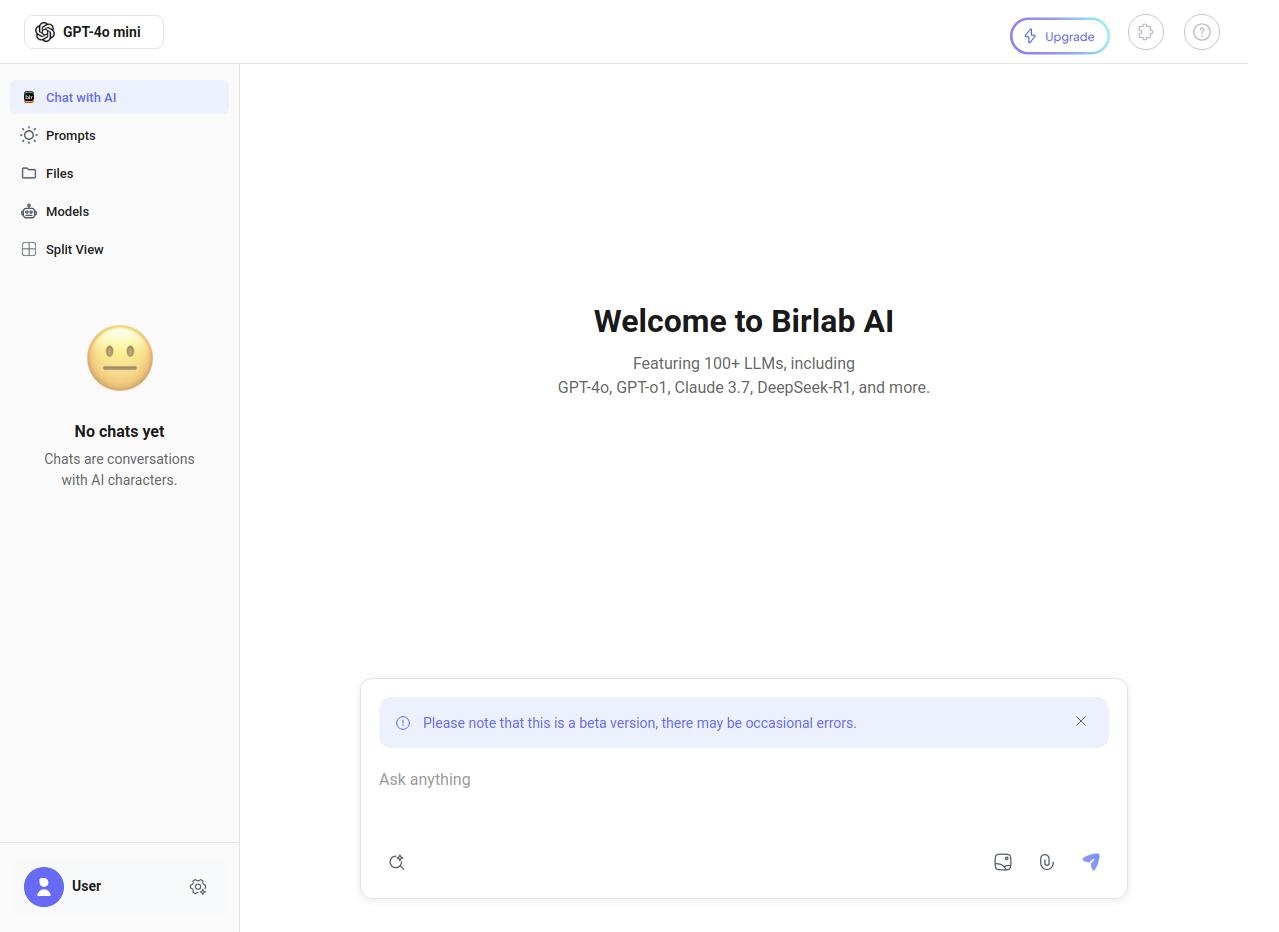Click the paper plane send icon
The image size is (1279, 932).
tap(1091, 862)
